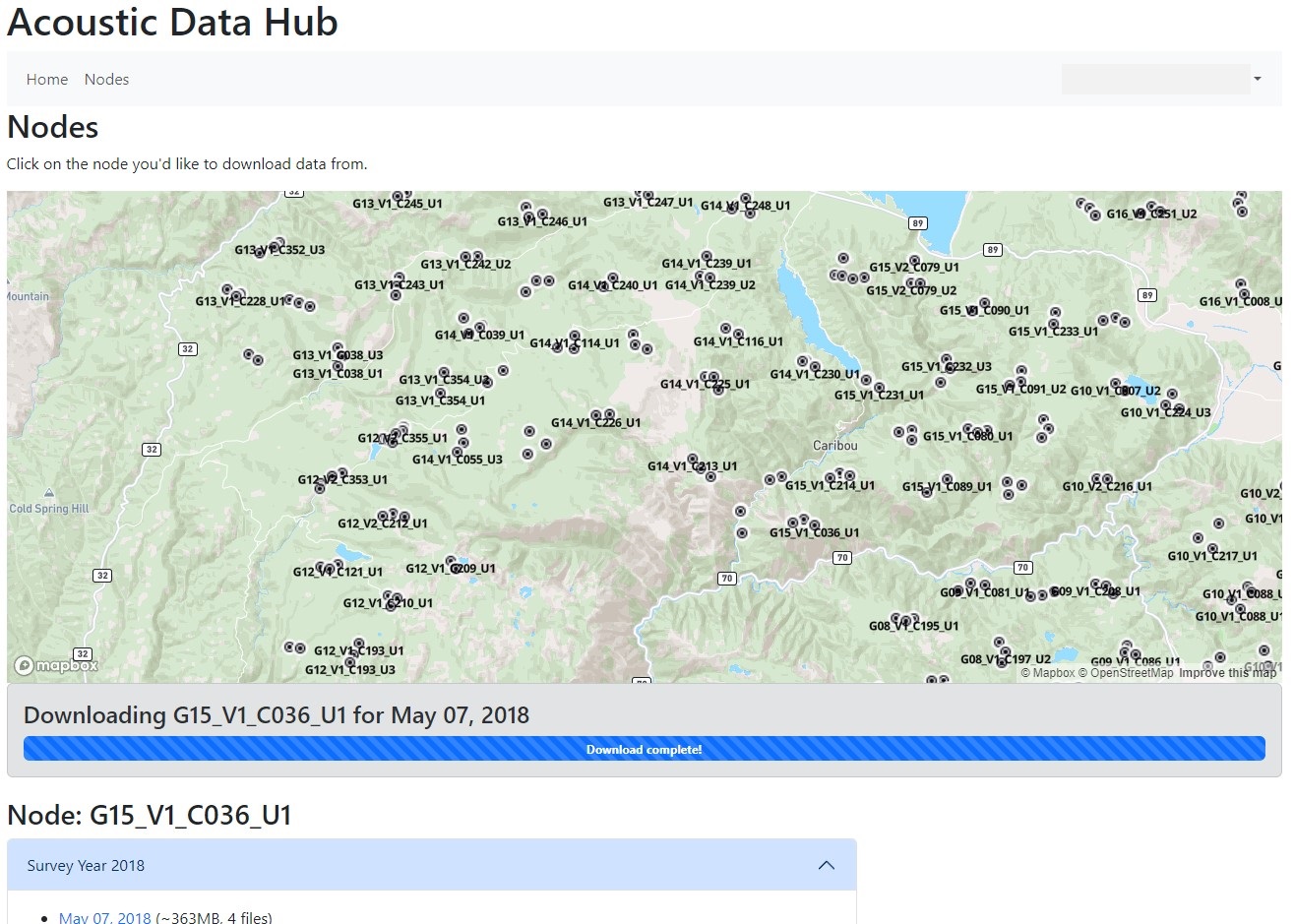
Task: Click node label G13_V1_C038_U1 on the map
Action: pos(338,374)
